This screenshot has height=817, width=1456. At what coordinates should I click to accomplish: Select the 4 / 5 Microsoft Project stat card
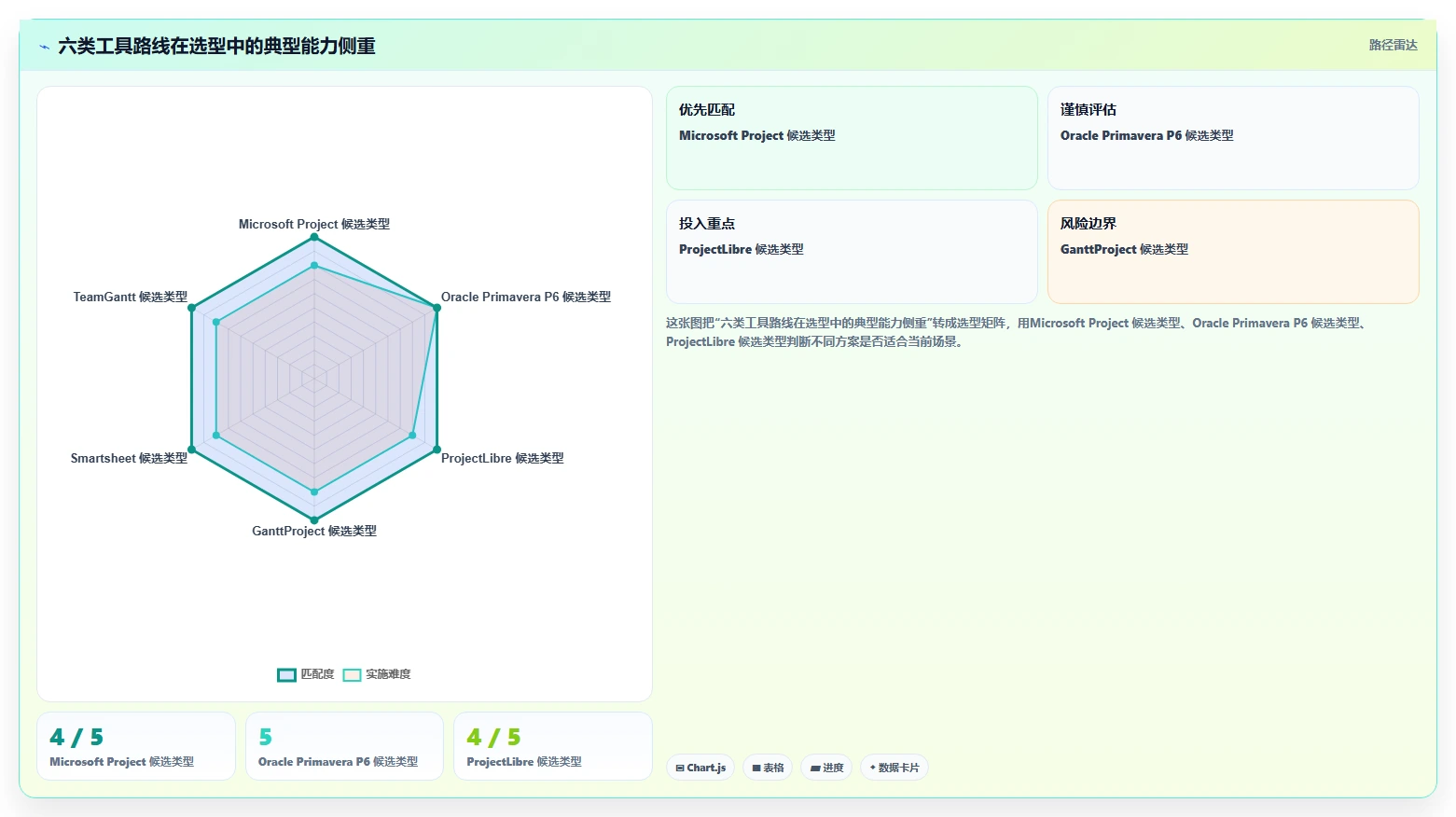(136, 746)
